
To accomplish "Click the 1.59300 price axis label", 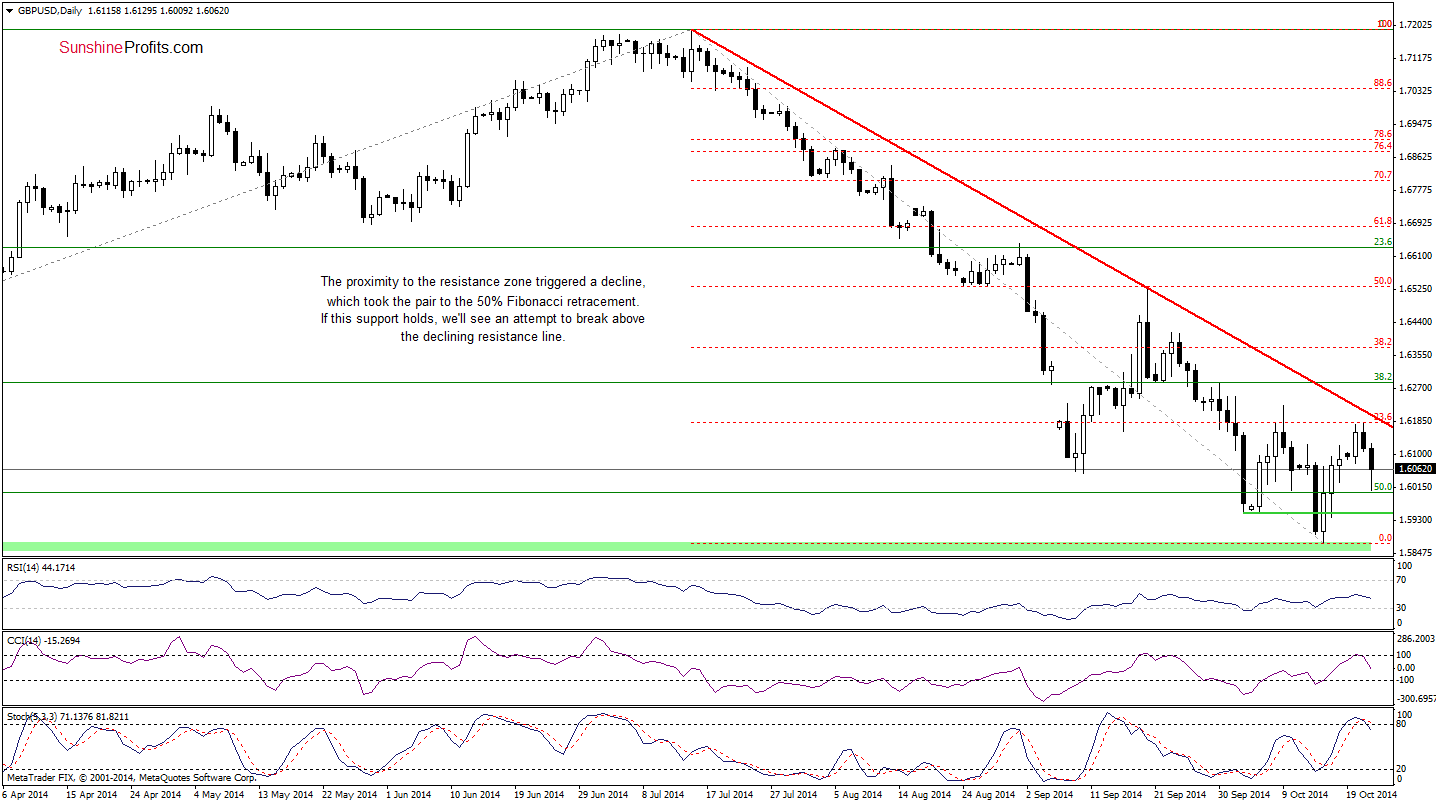I will point(1418,520).
